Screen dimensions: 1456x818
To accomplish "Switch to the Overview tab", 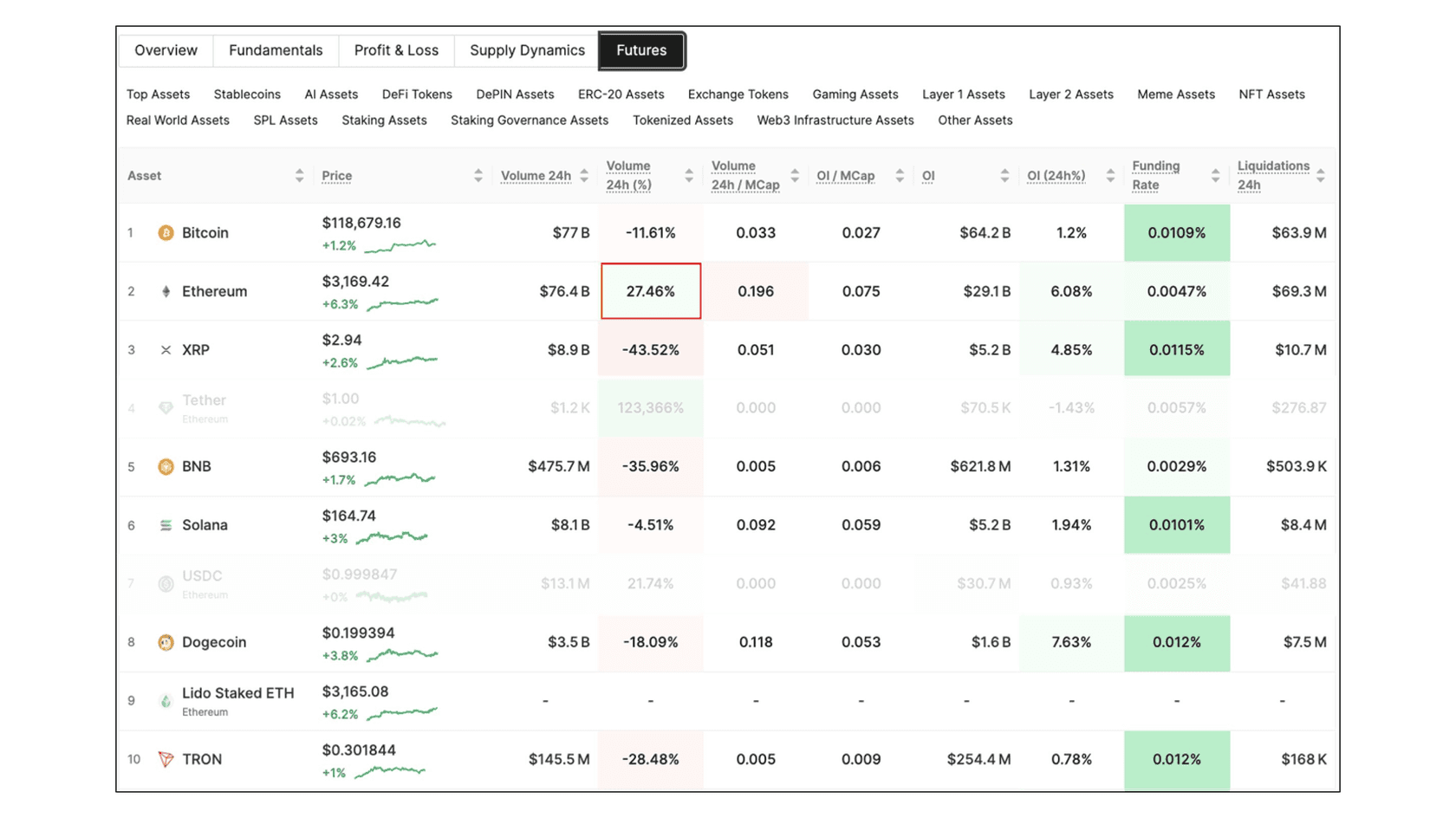I will coord(166,50).
